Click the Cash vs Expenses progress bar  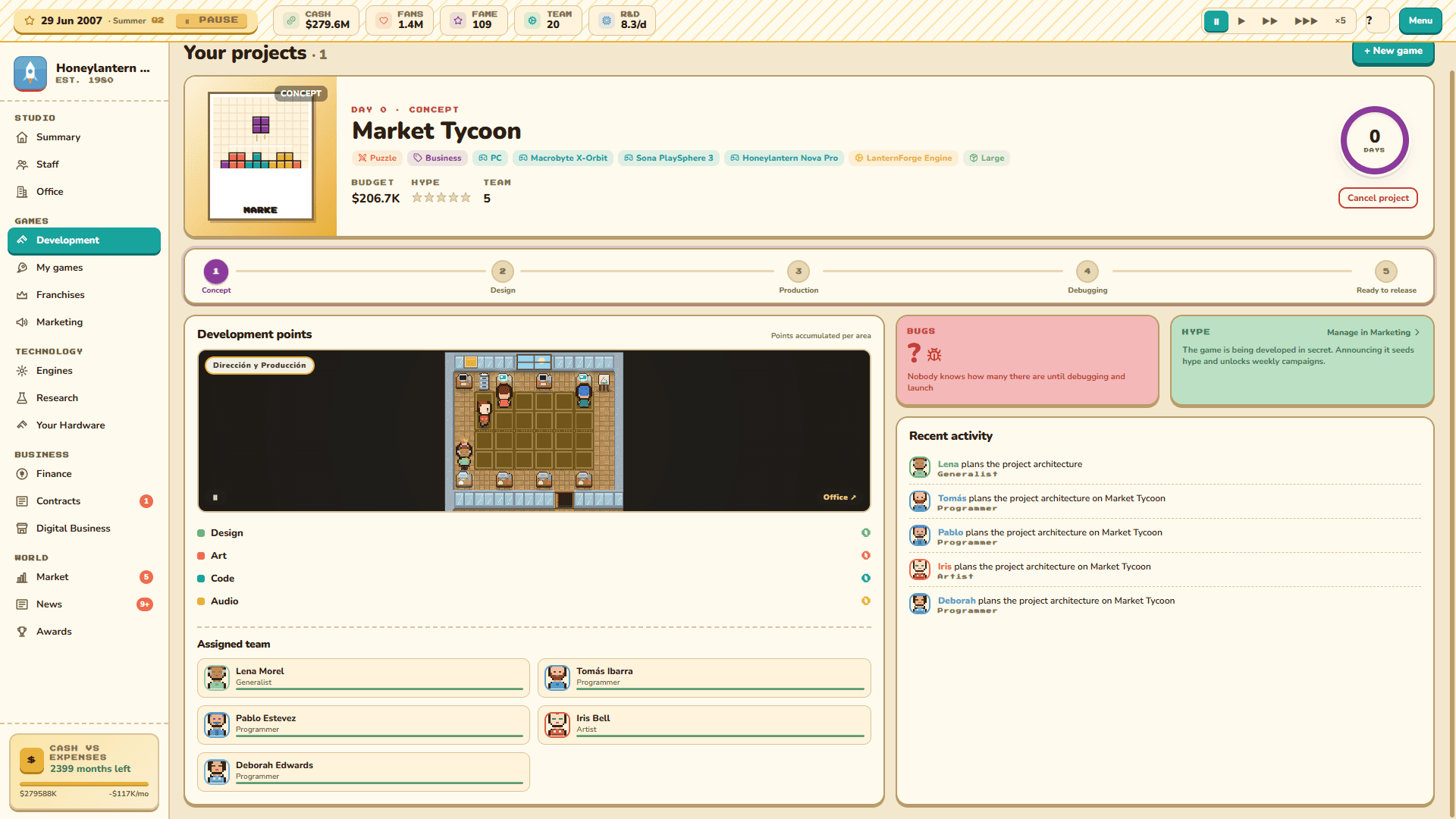(x=84, y=784)
